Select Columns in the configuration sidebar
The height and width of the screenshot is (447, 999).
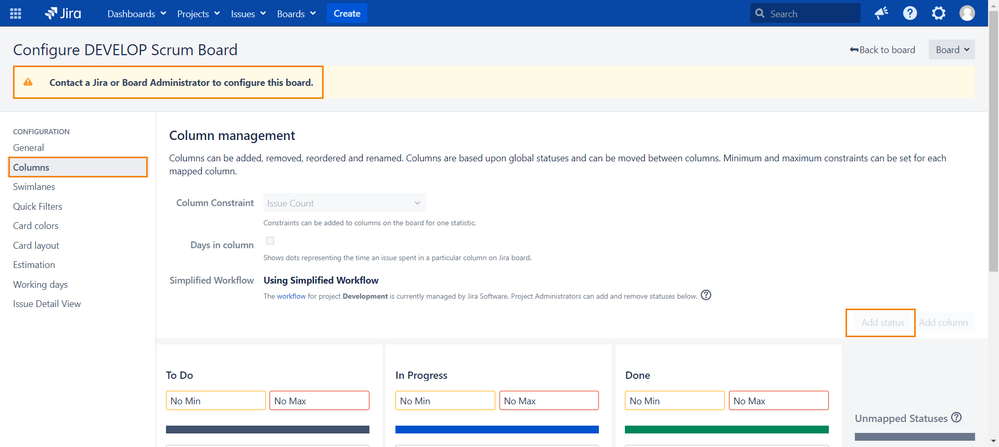(x=78, y=167)
